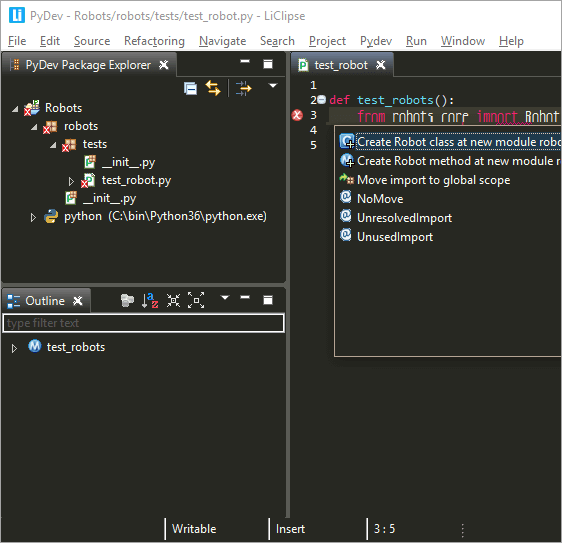Open the Outline view dropdown menu

tap(225, 297)
